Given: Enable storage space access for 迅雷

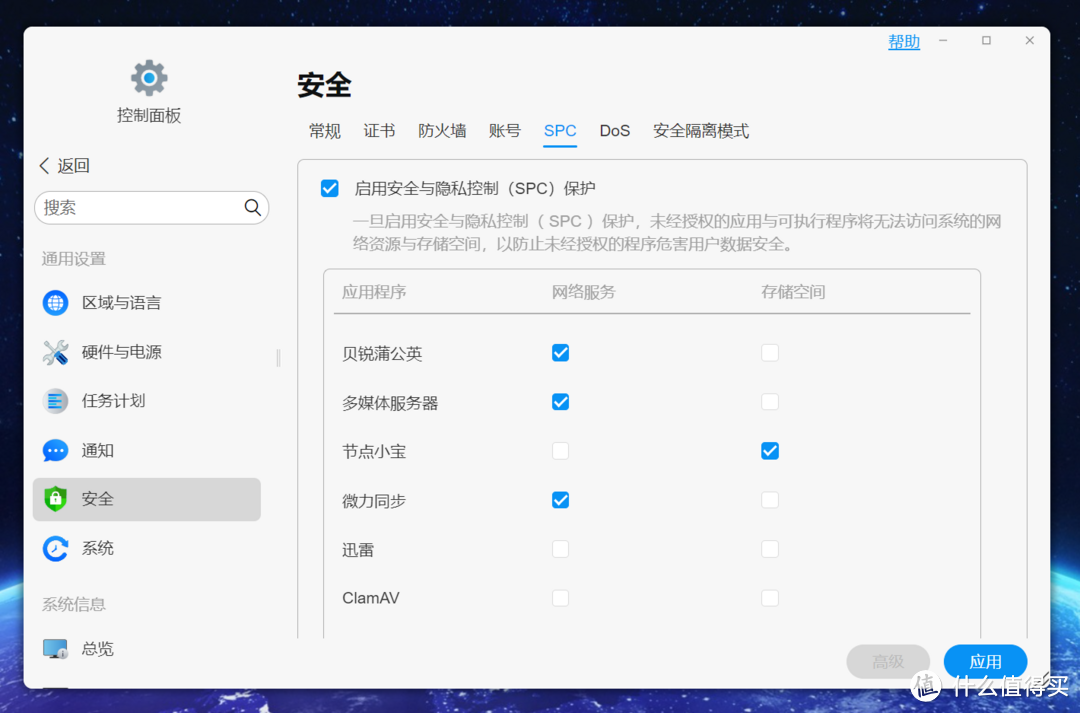Looking at the screenshot, I should click(769, 549).
